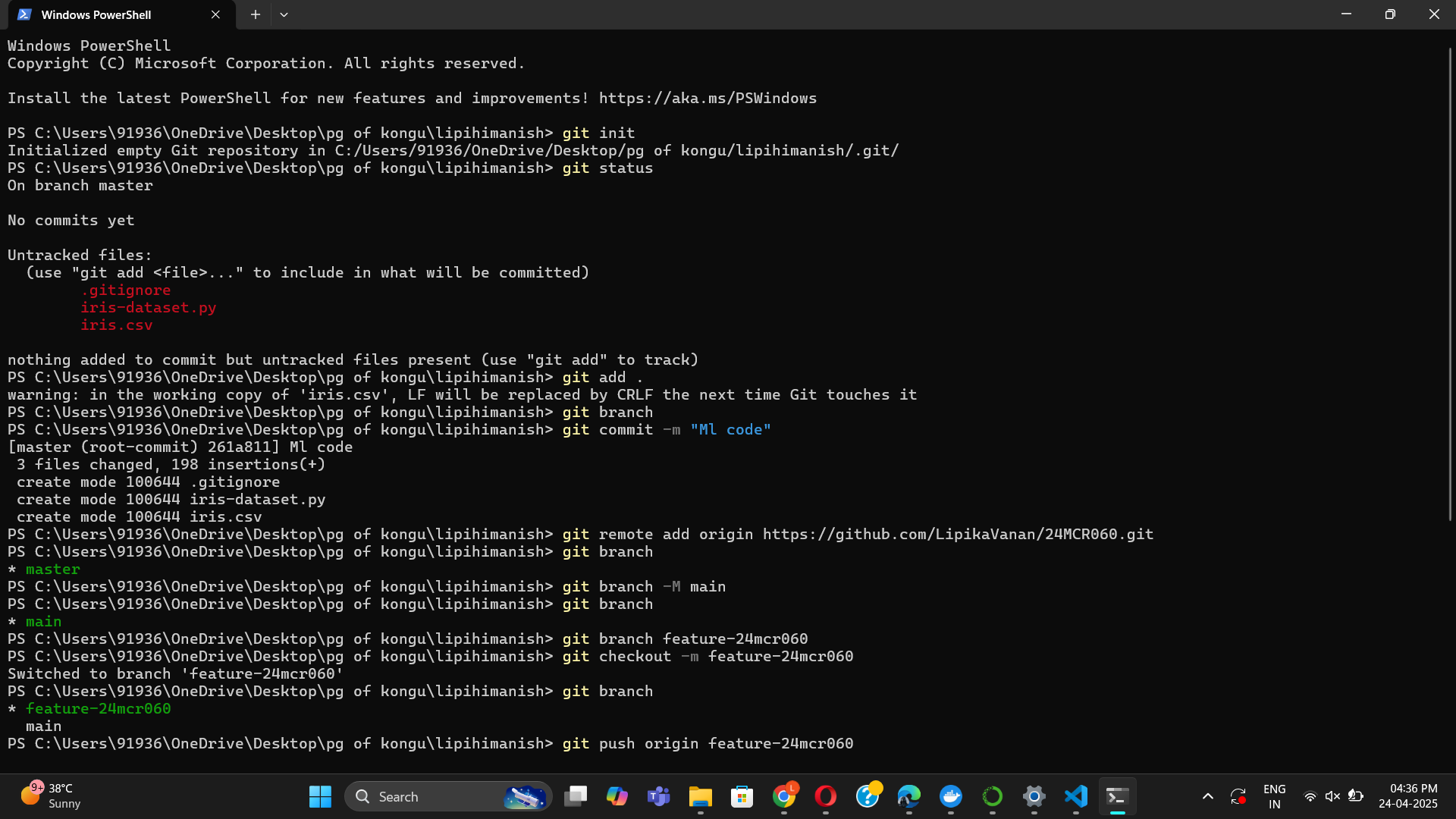This screenshot has width=1456, height=819.
Task: Click the 'No commits yet' text
Action: coord(71,221)
